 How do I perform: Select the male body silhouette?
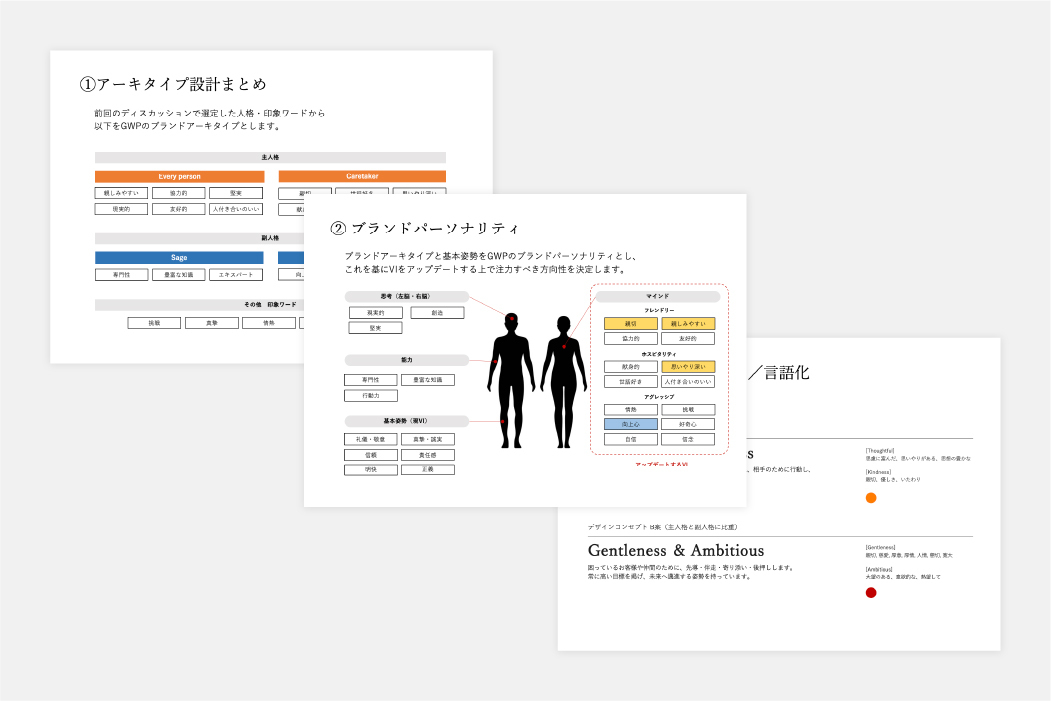[512, 380]
